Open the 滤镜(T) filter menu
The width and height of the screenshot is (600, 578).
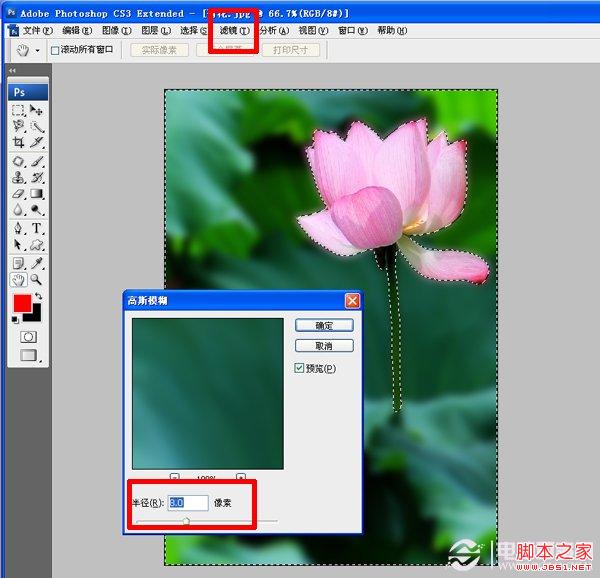pyautogui.click(x=235, y=30)
